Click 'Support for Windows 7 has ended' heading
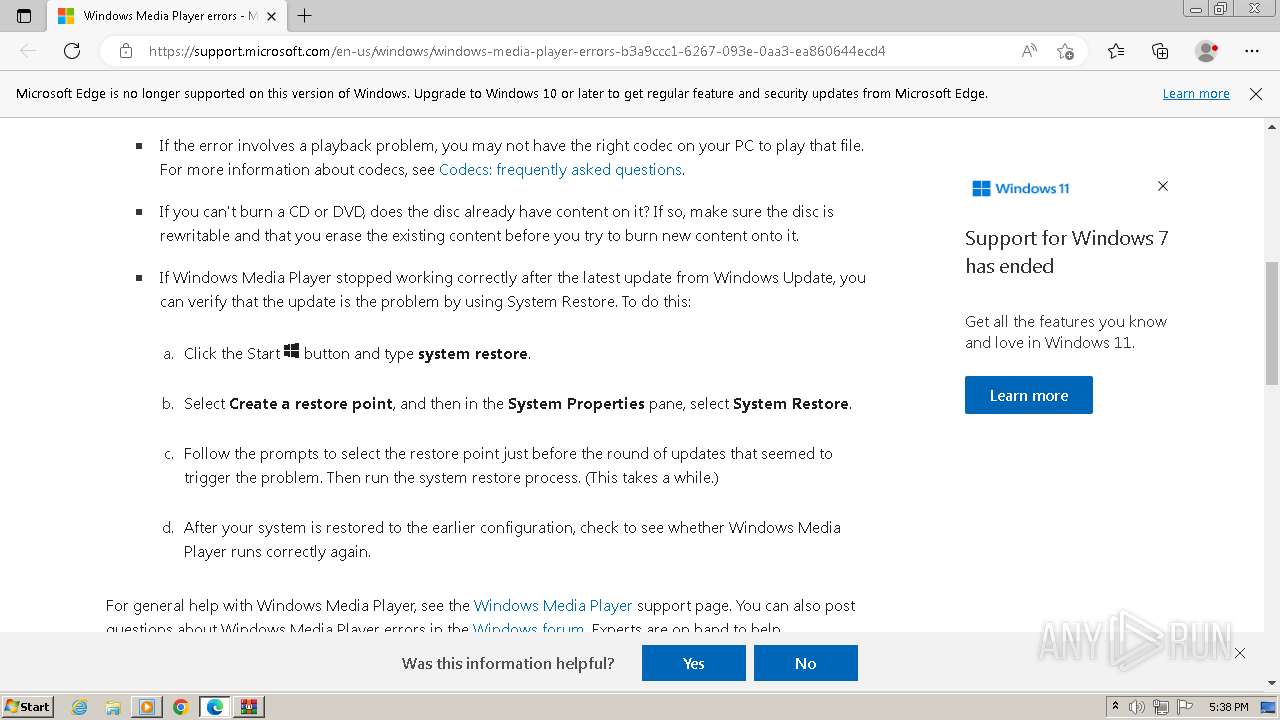This screenshot has width=1280, height=720. coord(1066,252)
